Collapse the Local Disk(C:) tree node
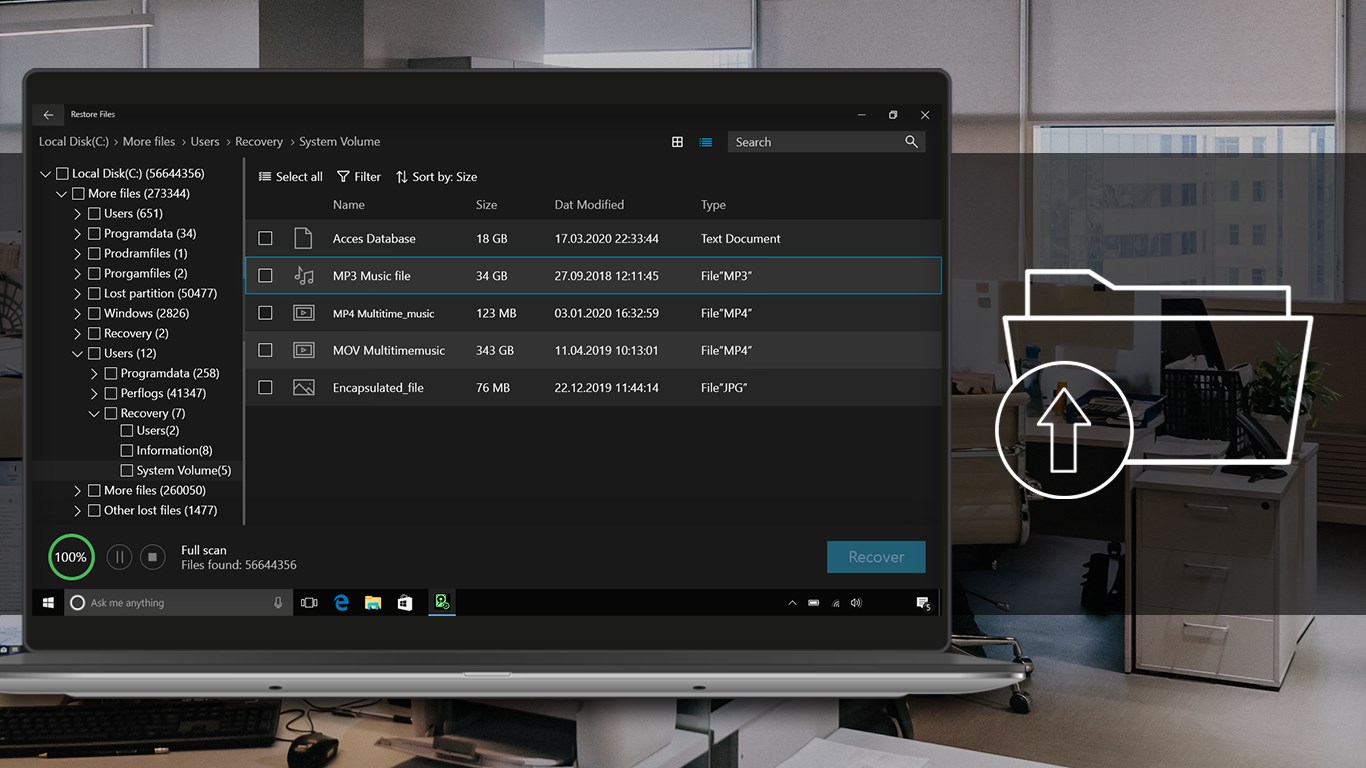The width and height of the screenshot is (1366, 768). tap(45, 174)
